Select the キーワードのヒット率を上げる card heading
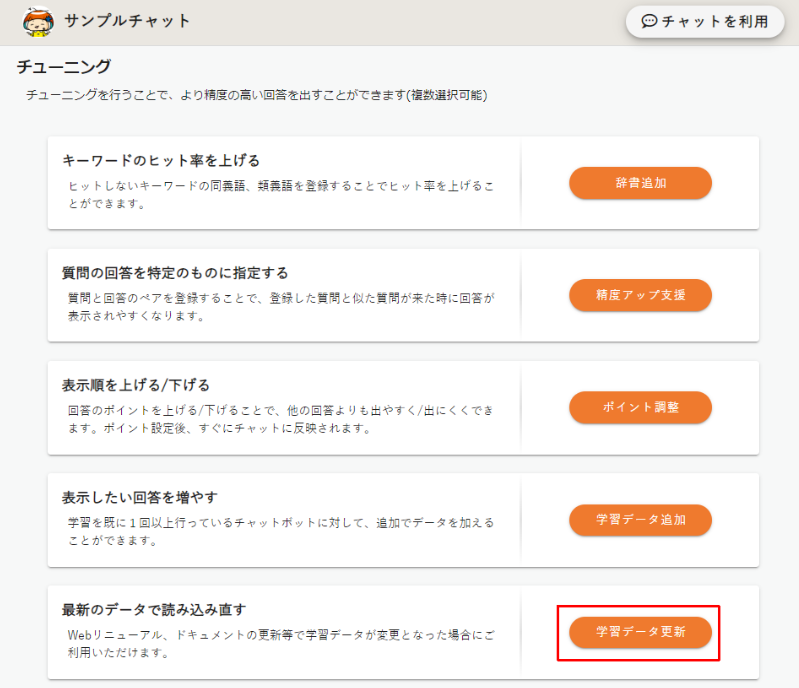 click(161, 160)
